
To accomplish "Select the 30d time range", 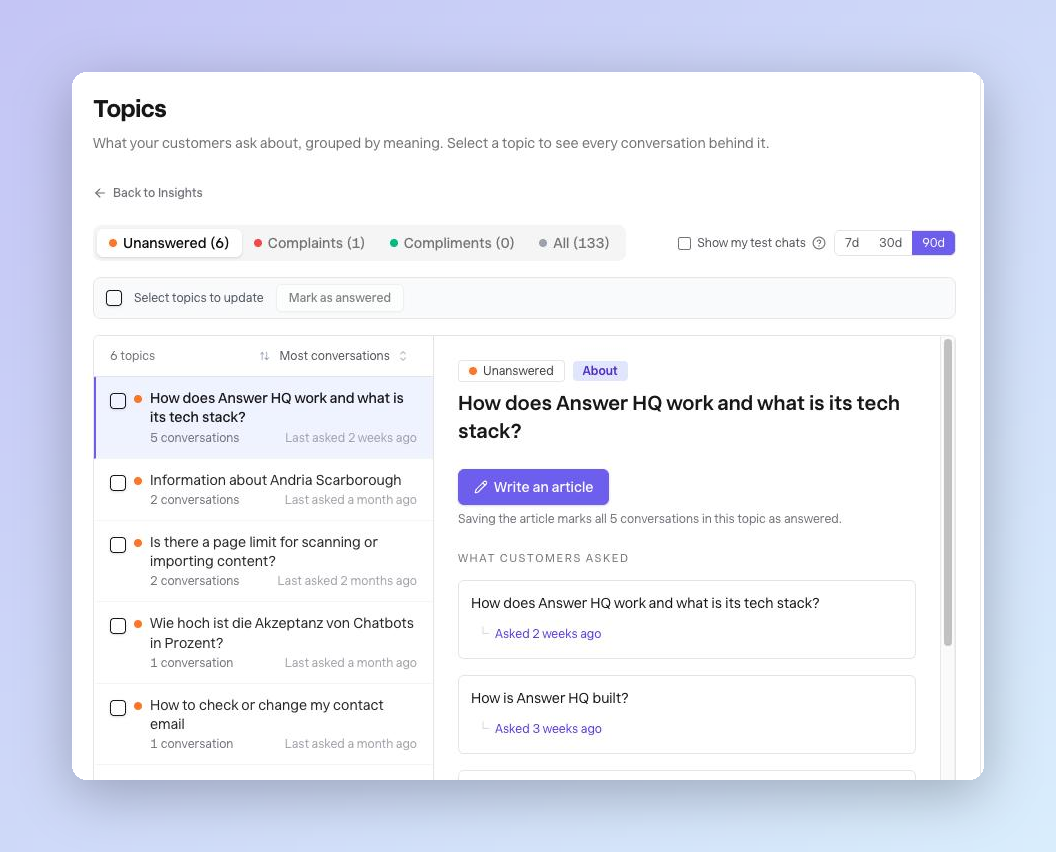I will [890, 243].
